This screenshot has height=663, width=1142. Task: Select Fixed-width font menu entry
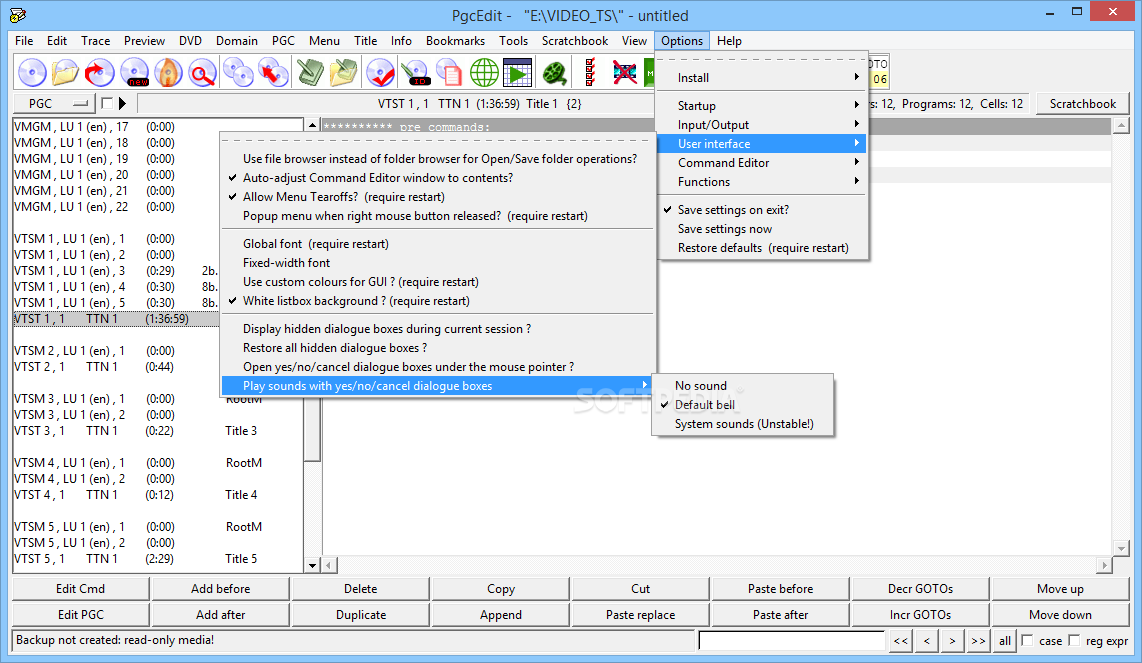[438, 263]
